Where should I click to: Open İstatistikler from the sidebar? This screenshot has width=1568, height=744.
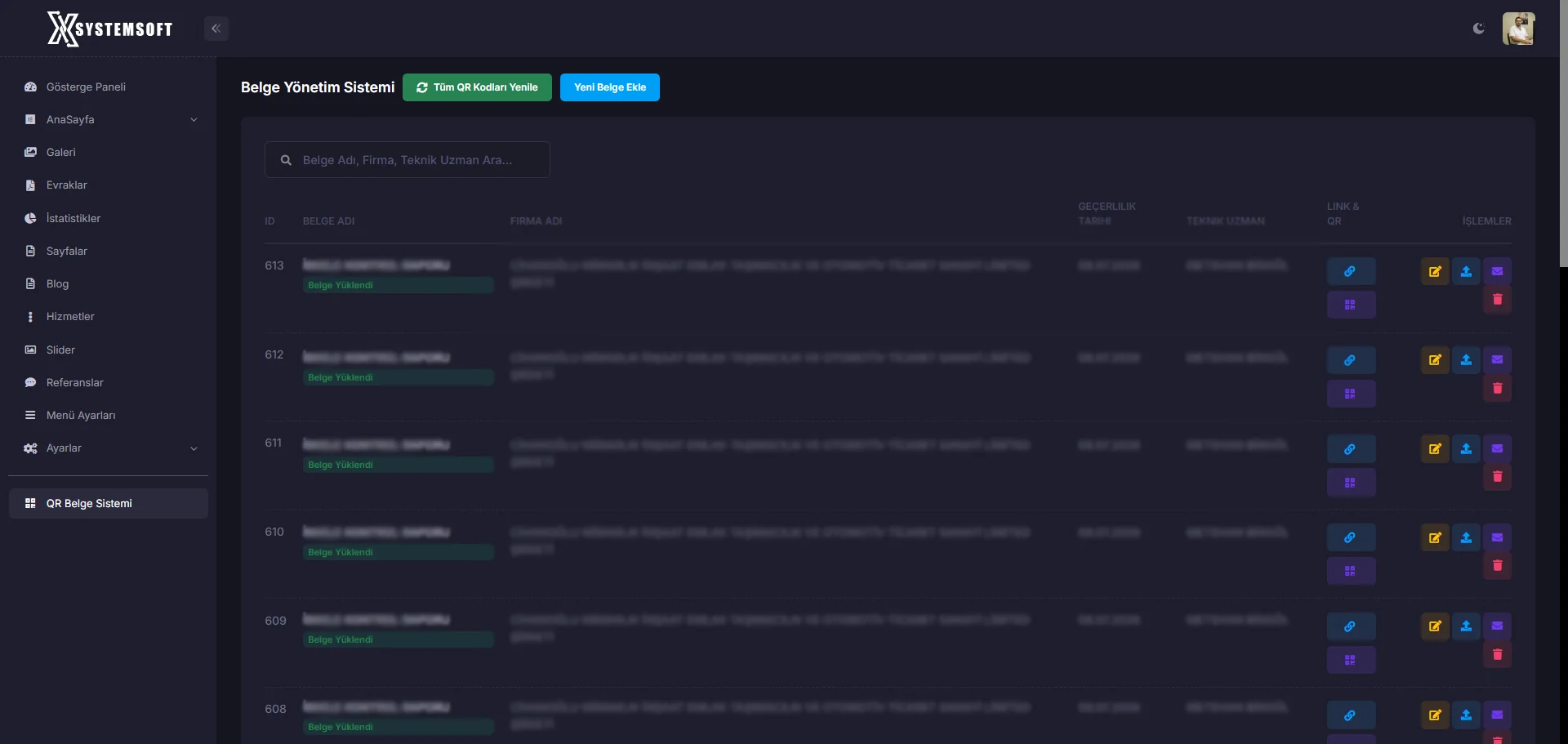pyautogui.click(x=73, y=218)
